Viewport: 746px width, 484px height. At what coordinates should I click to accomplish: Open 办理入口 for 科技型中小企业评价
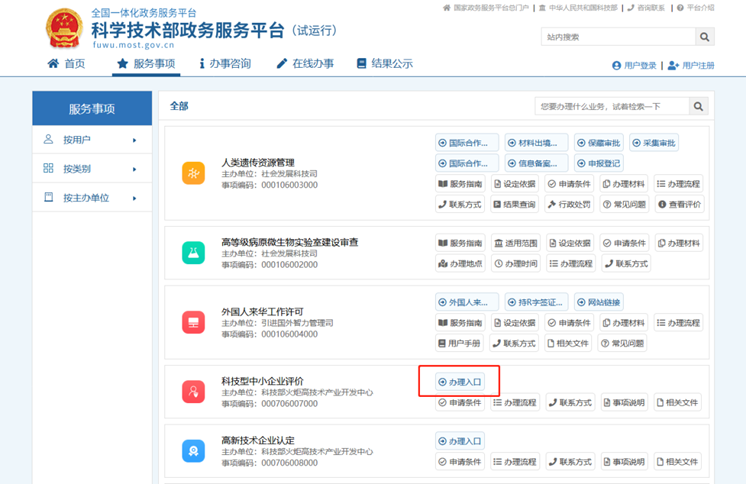(x=460, y=382)
